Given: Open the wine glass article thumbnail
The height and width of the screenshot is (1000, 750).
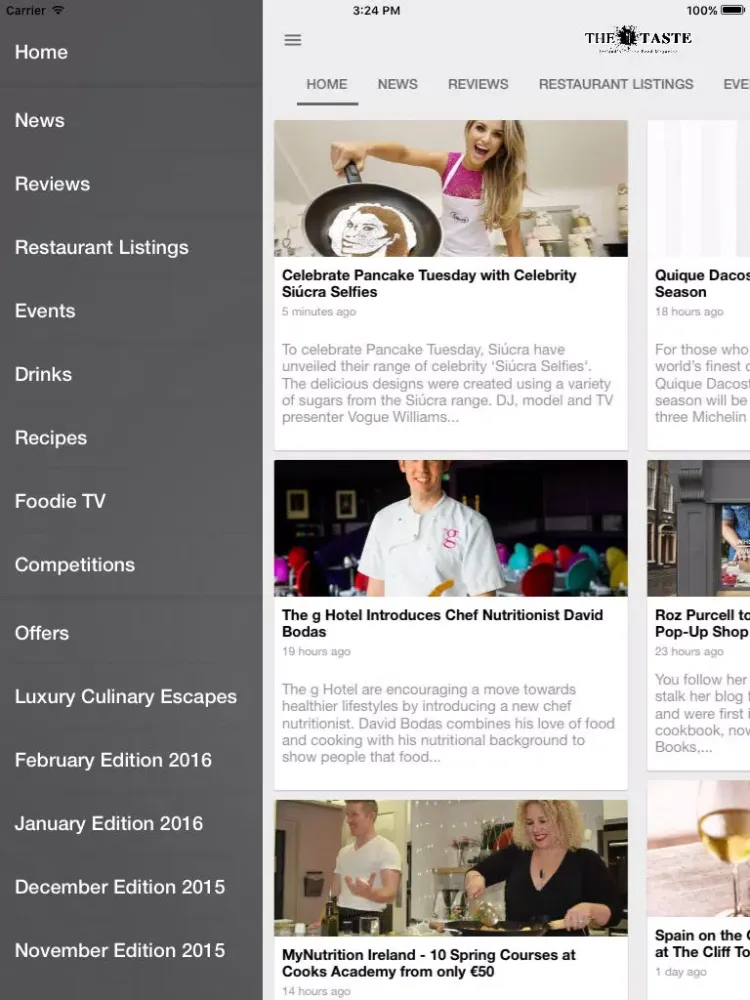Looking at the screenshot, I should click(x=698, y=849).
